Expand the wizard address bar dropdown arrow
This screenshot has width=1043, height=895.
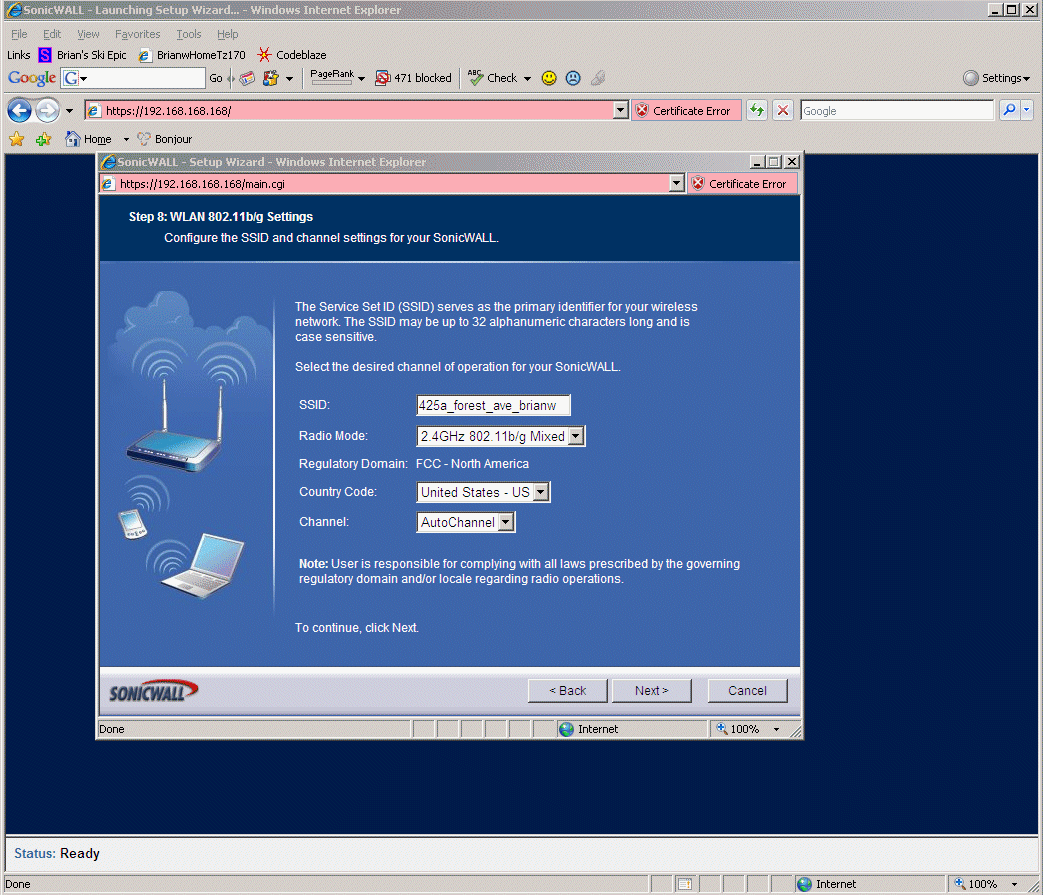(x=676, y=184)
